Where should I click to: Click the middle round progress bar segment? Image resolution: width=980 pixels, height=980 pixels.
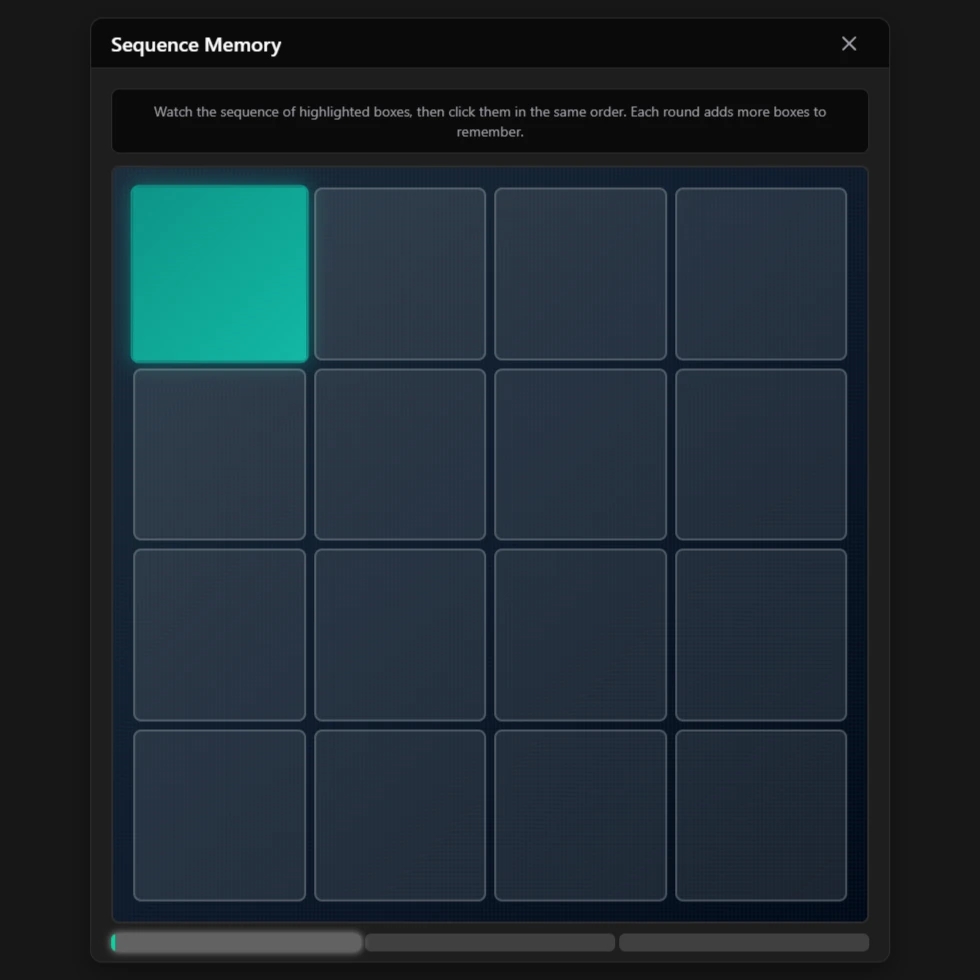490,942
